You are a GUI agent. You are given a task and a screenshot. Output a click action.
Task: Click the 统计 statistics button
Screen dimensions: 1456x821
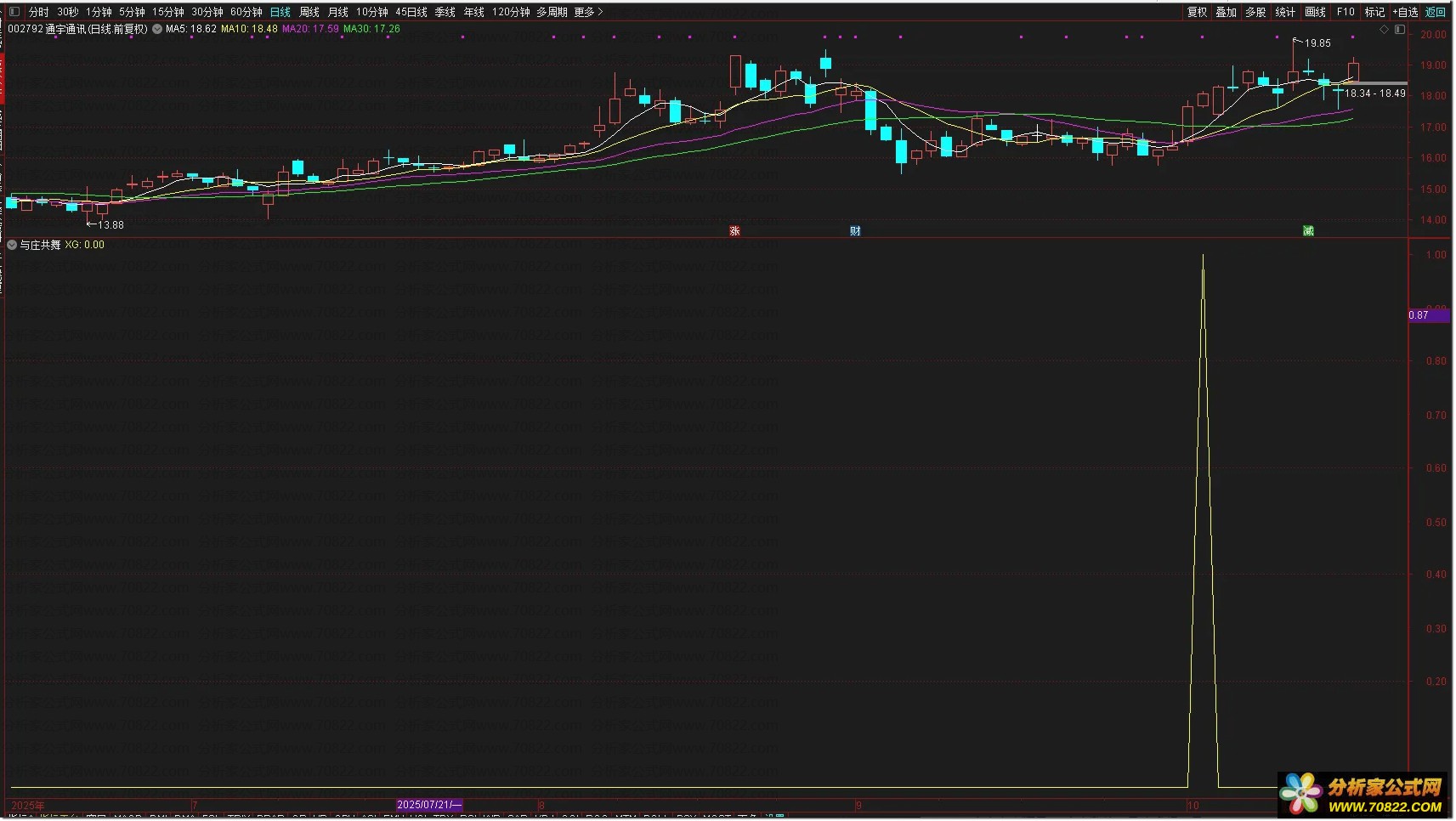pos(1285,12)
